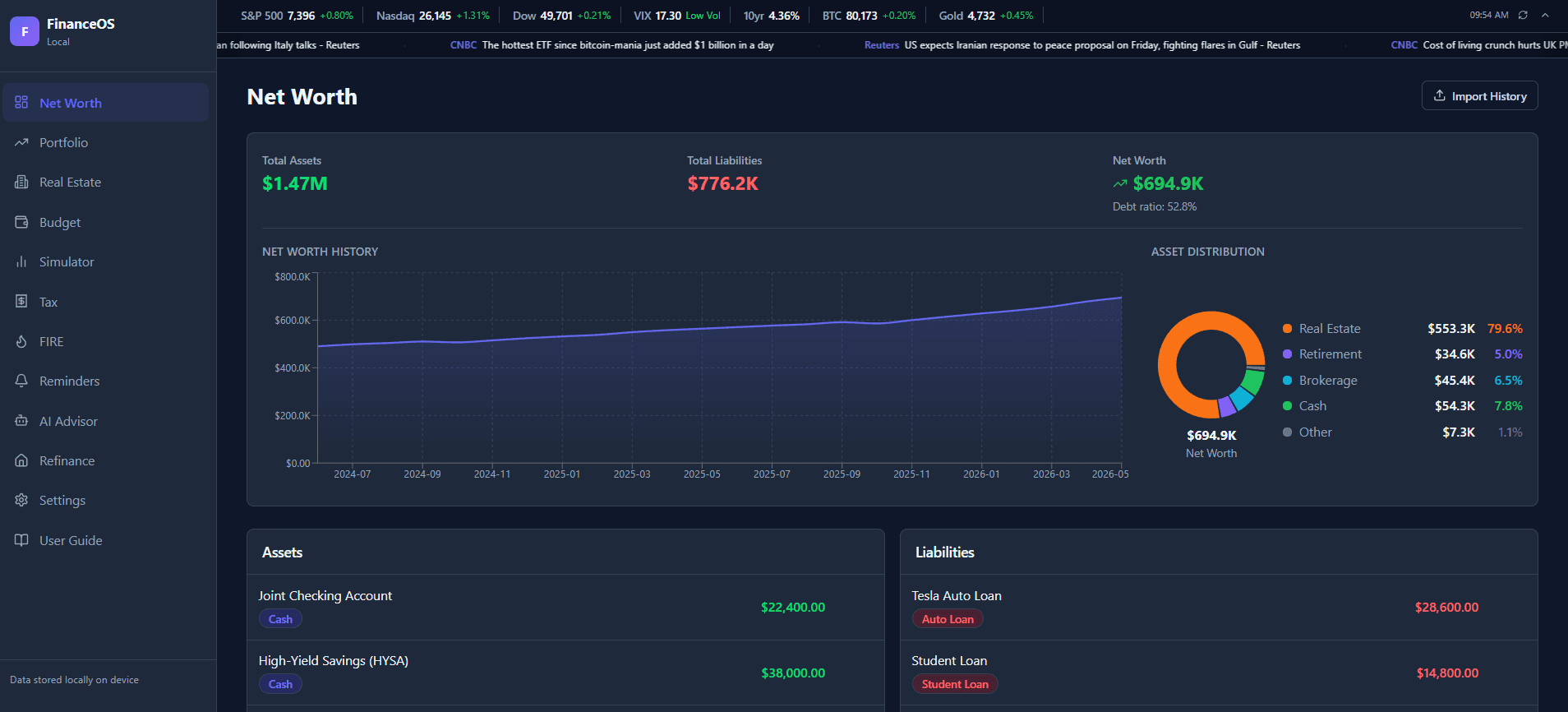
Task: Open Settings in the sidebar
Action: pyautogui.click(x=106, y=500)
